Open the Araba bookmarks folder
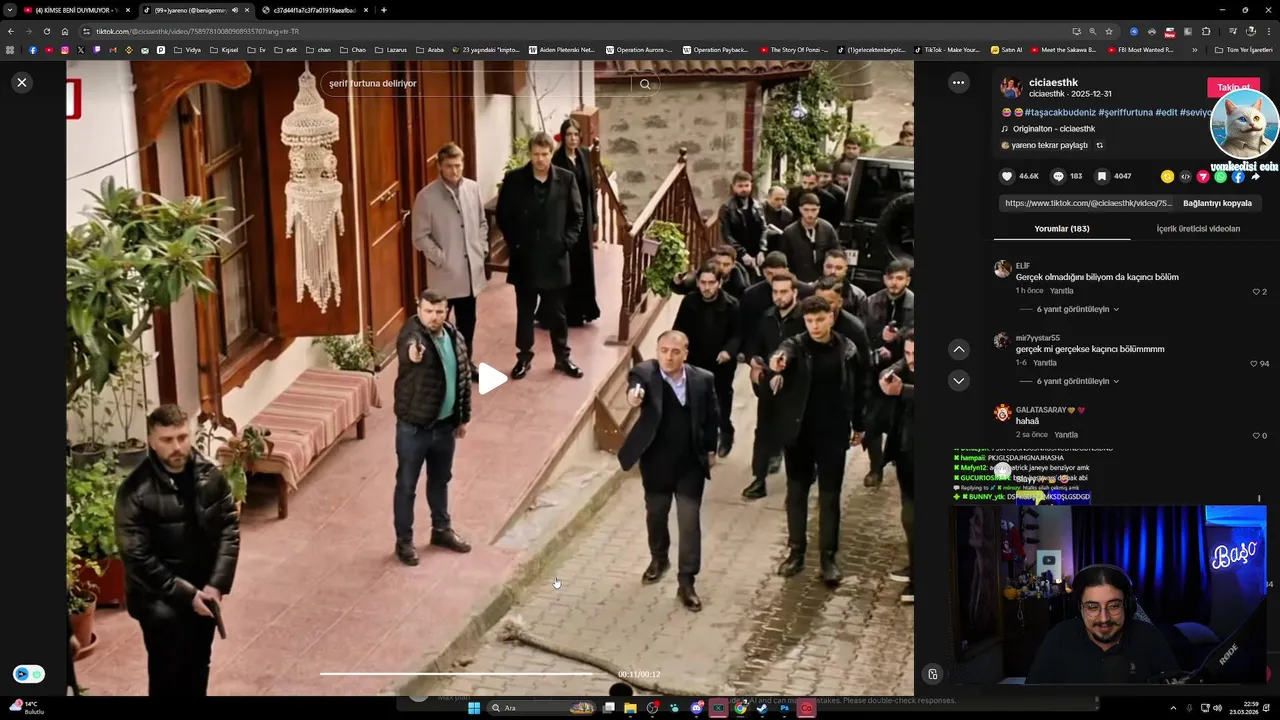Image resolution: width=1280 pixels, height=720 pixels. point(428,50)
